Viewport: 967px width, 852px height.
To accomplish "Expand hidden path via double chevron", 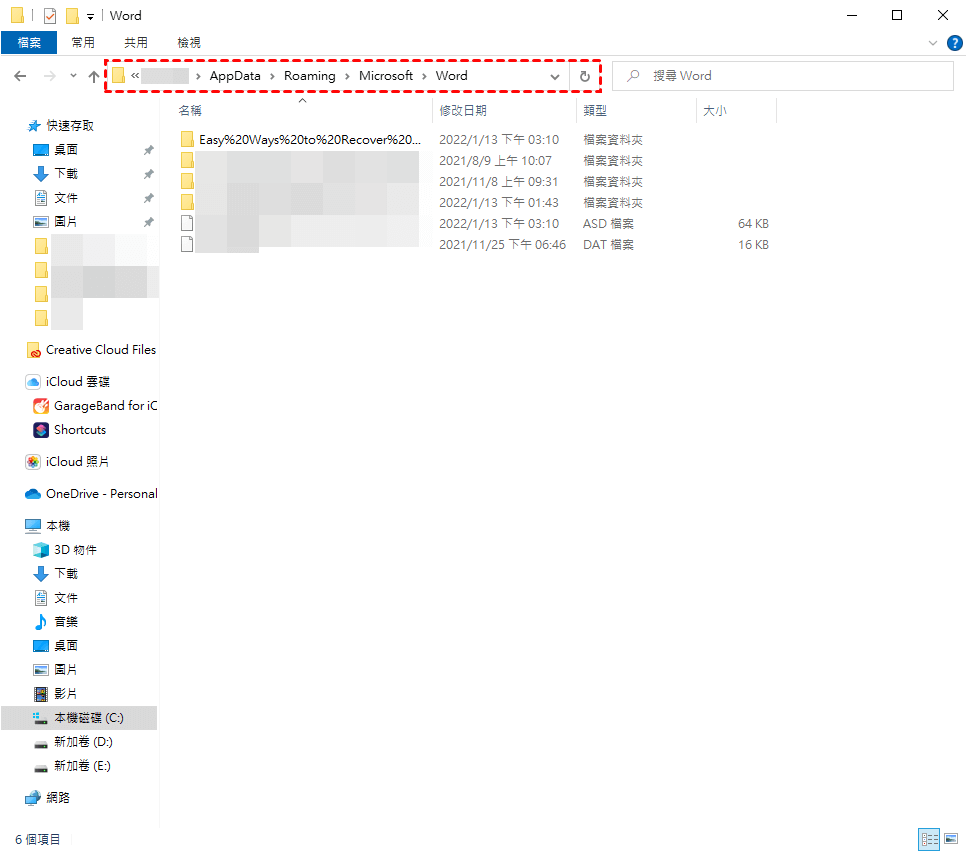I will [x=135, y=76].
